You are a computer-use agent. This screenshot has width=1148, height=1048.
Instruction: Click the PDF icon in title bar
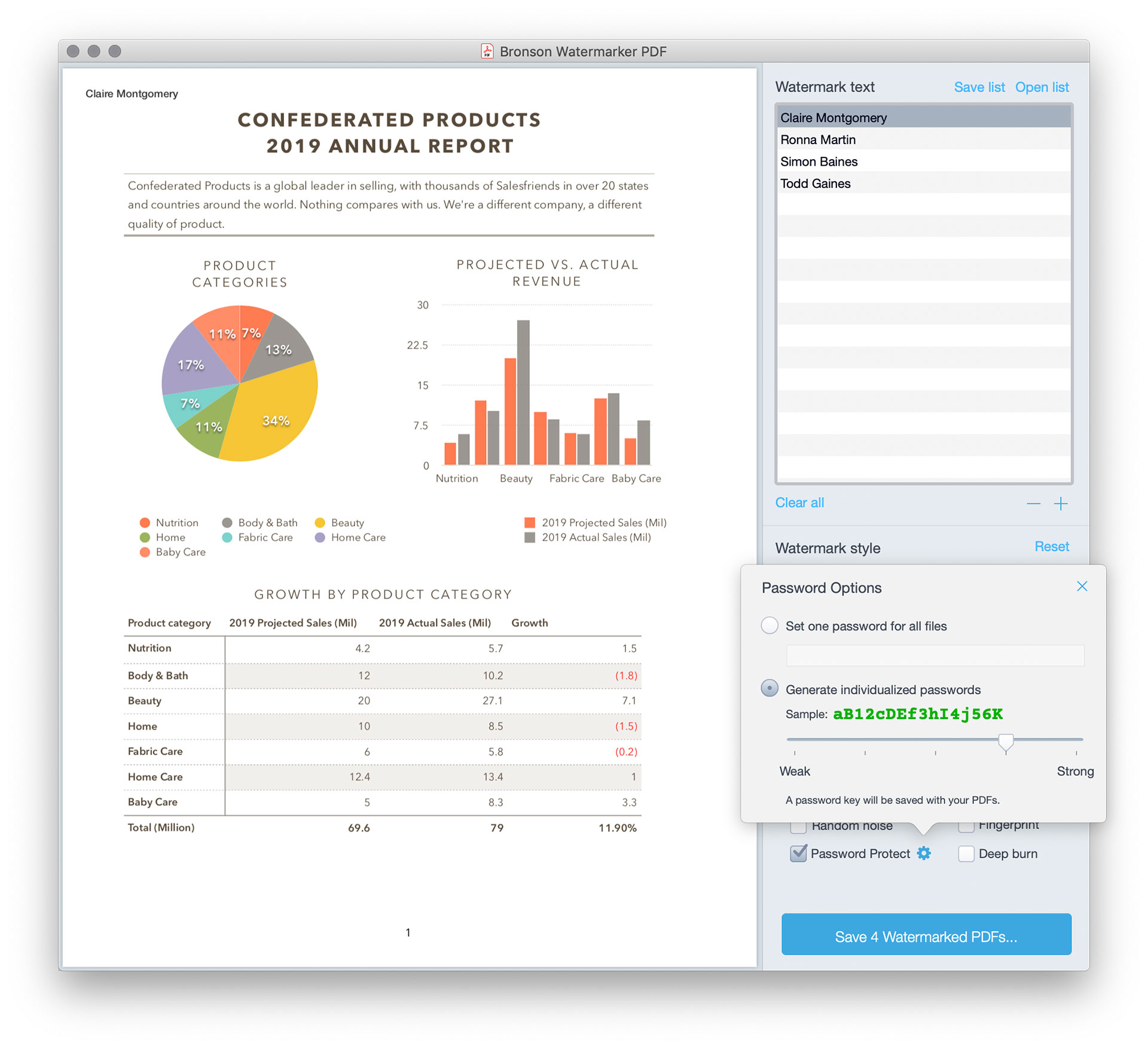click(x=487, y=51)
